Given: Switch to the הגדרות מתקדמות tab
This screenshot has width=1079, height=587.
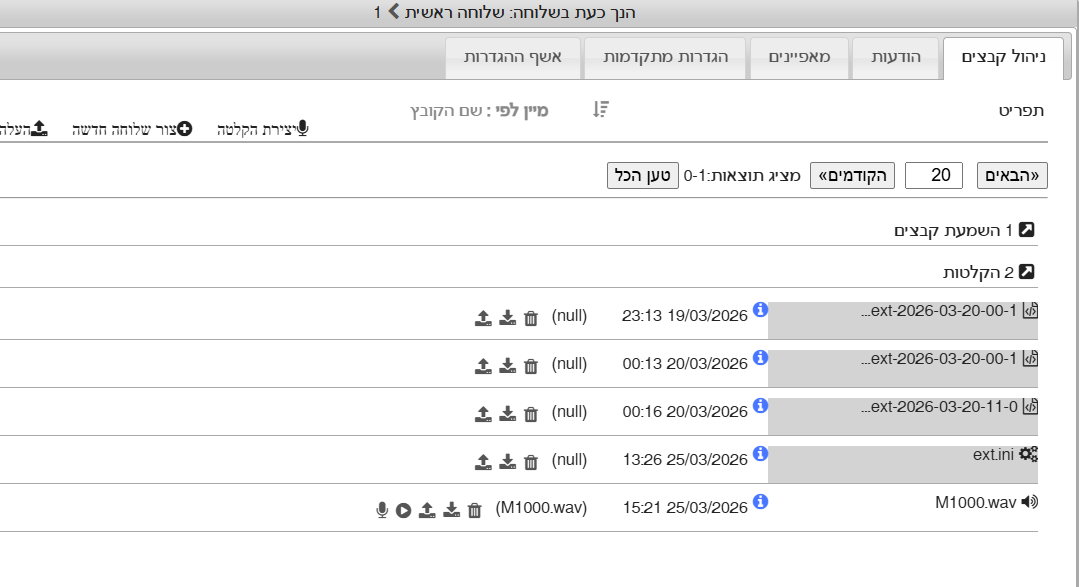Looking at the screenshot, I should point(665,58).
